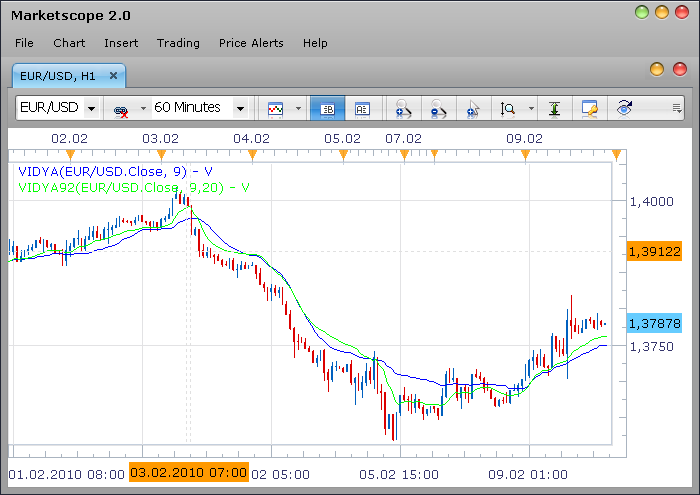Toggle the Ask price mode button
Viewport: 700px width, 495px height.
[362, 108]
